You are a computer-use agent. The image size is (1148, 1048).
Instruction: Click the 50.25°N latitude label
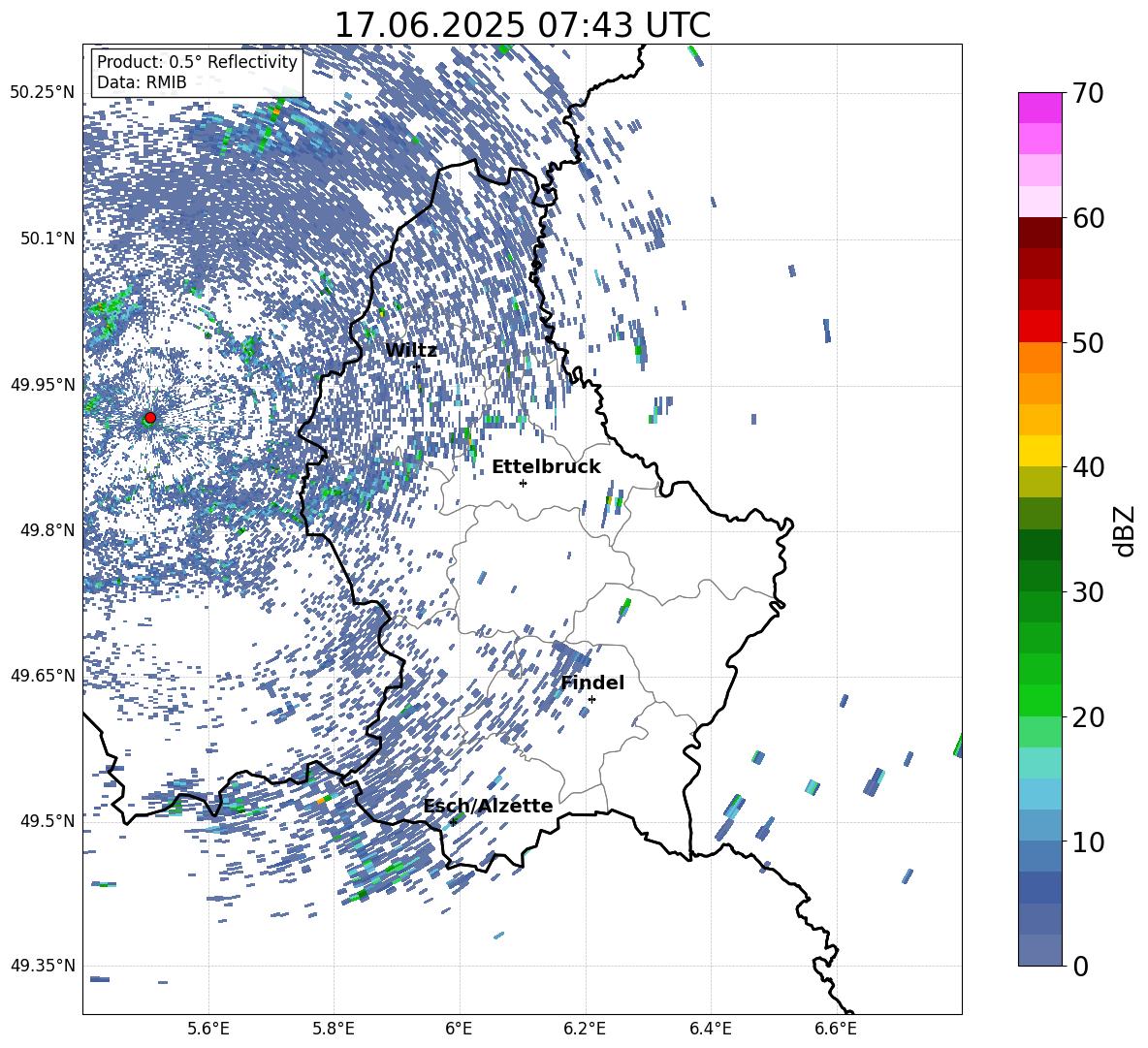(x=43, y=92)
